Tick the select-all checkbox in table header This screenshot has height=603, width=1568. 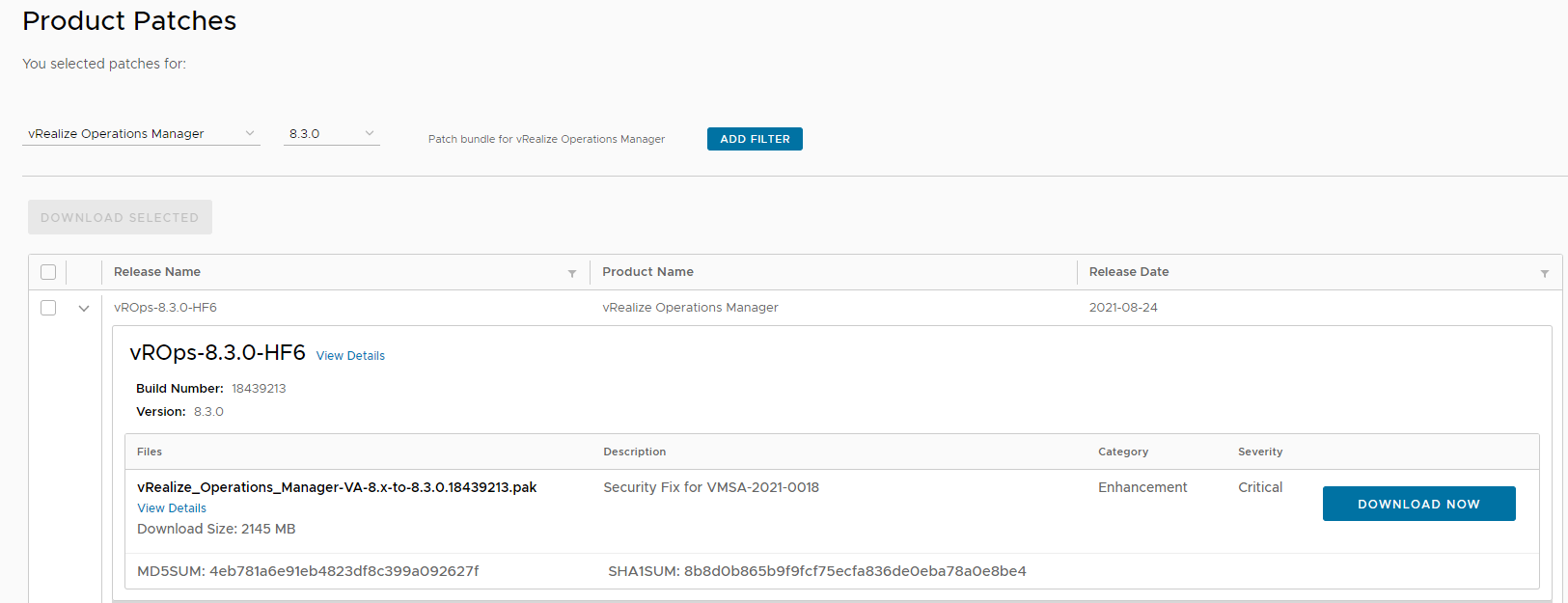point(48,272)
